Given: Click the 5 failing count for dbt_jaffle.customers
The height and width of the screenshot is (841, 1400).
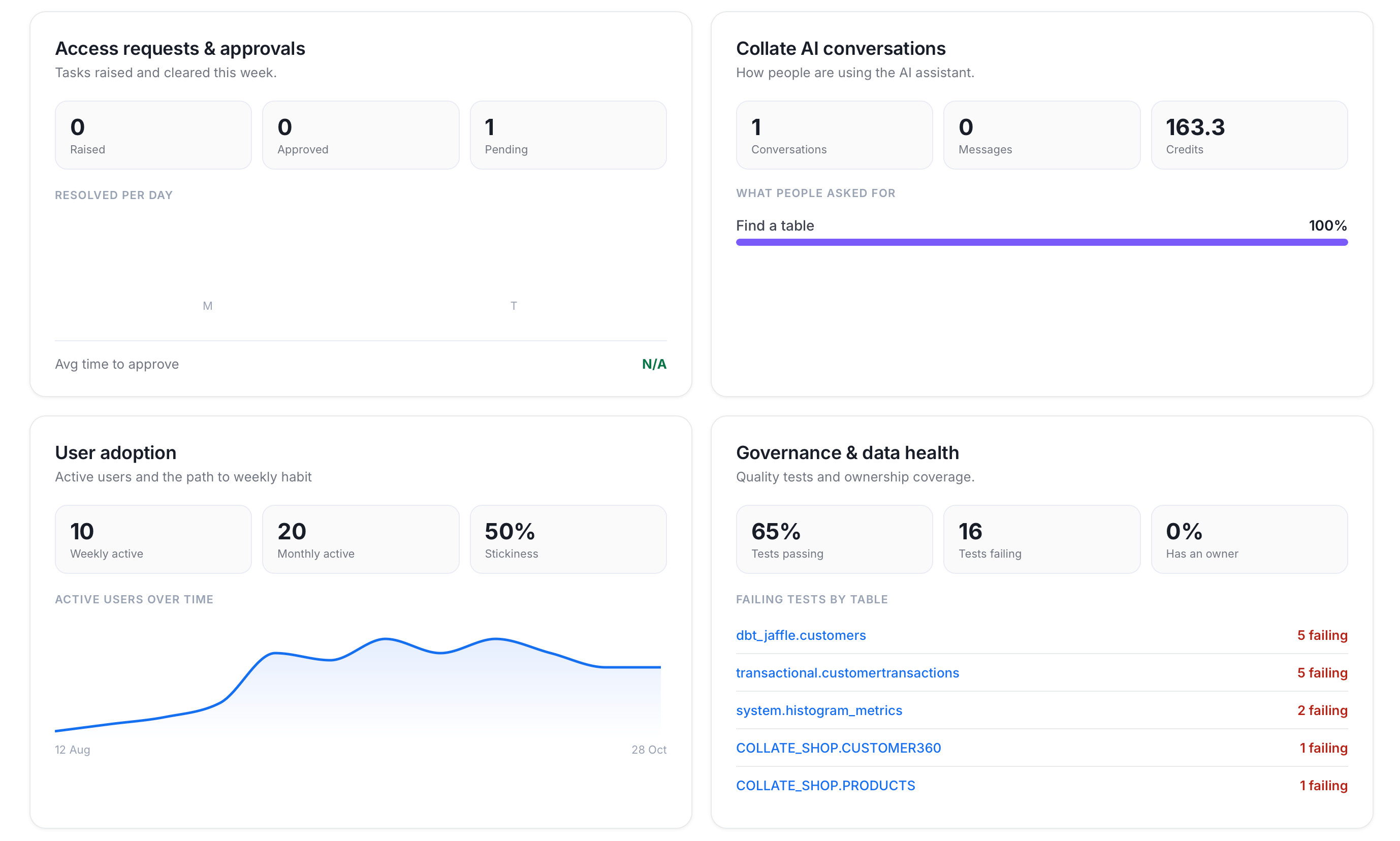Looking at the screenshot, I should tap(1322, 635).
